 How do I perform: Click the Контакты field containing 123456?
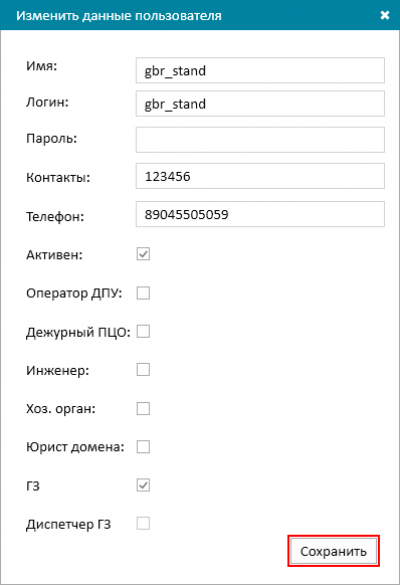(x=260, y=176)
